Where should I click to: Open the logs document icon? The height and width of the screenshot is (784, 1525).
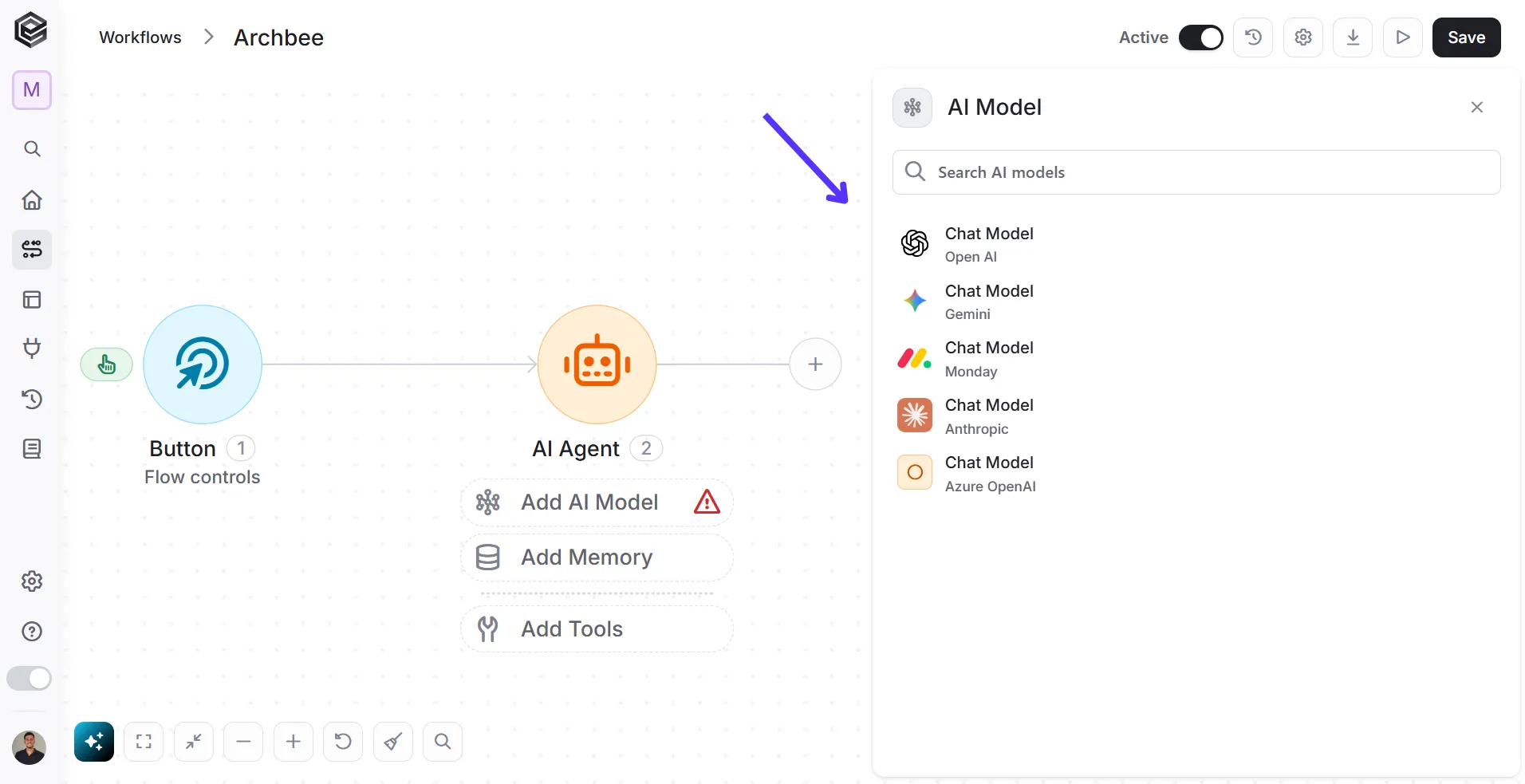32,449
